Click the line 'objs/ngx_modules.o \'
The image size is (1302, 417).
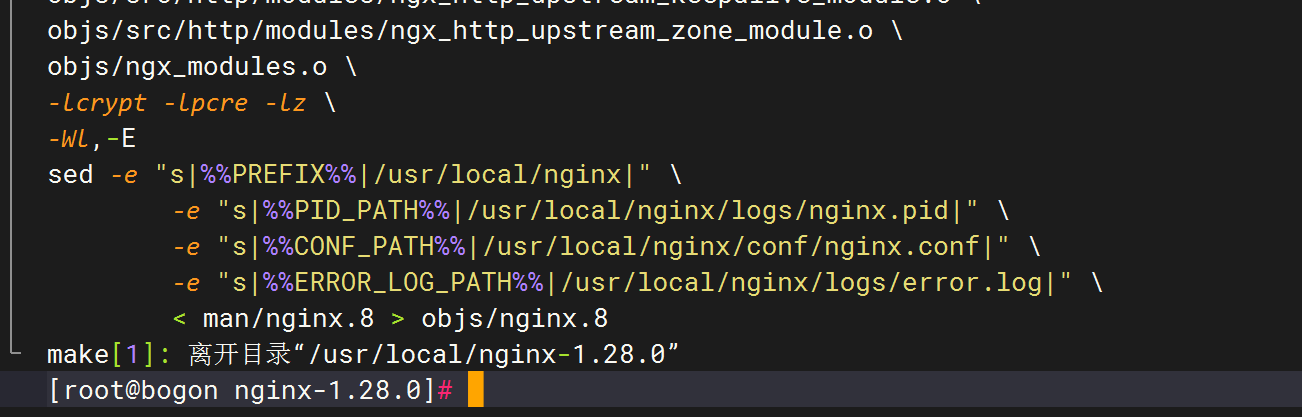click(x=201, y=67)
